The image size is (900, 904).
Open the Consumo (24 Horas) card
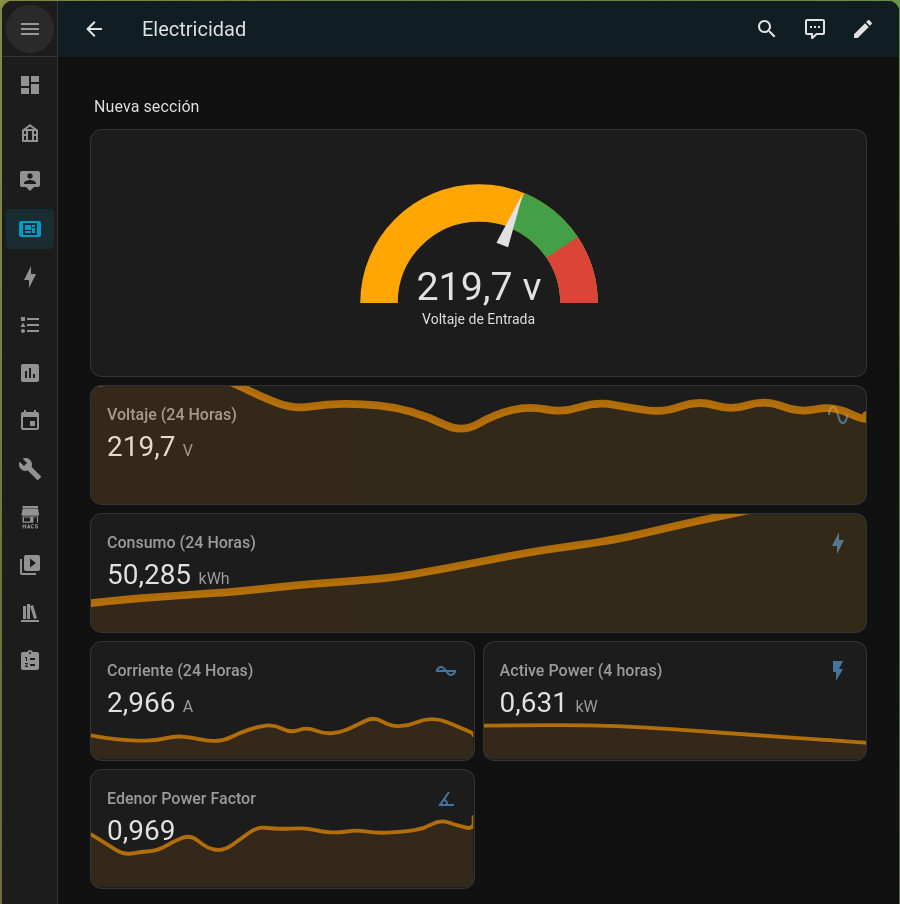478,573
